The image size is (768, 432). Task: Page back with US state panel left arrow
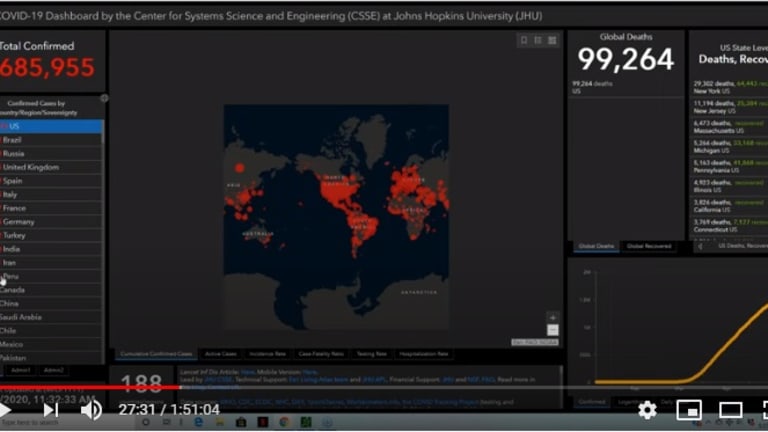(700, 246)
